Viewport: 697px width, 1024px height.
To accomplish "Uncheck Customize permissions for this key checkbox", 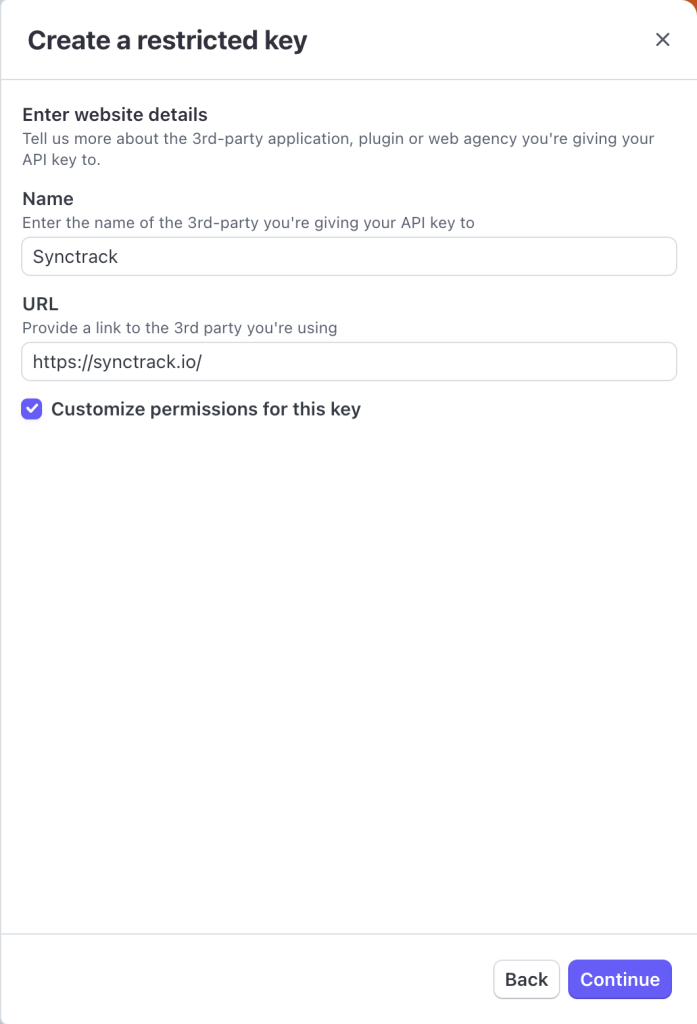I will 31,409.
